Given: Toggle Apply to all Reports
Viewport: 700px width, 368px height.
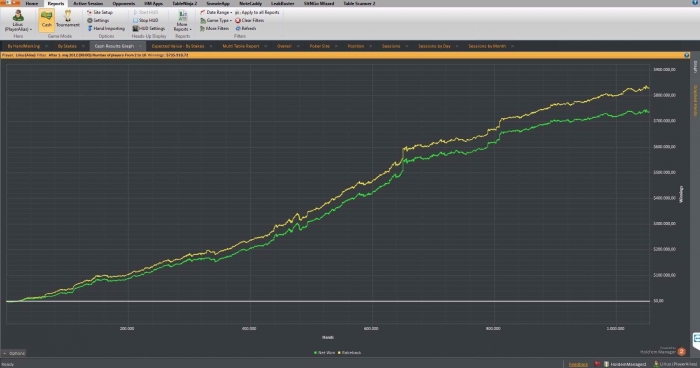Looking at the screenshot, I should click(257, 13).
